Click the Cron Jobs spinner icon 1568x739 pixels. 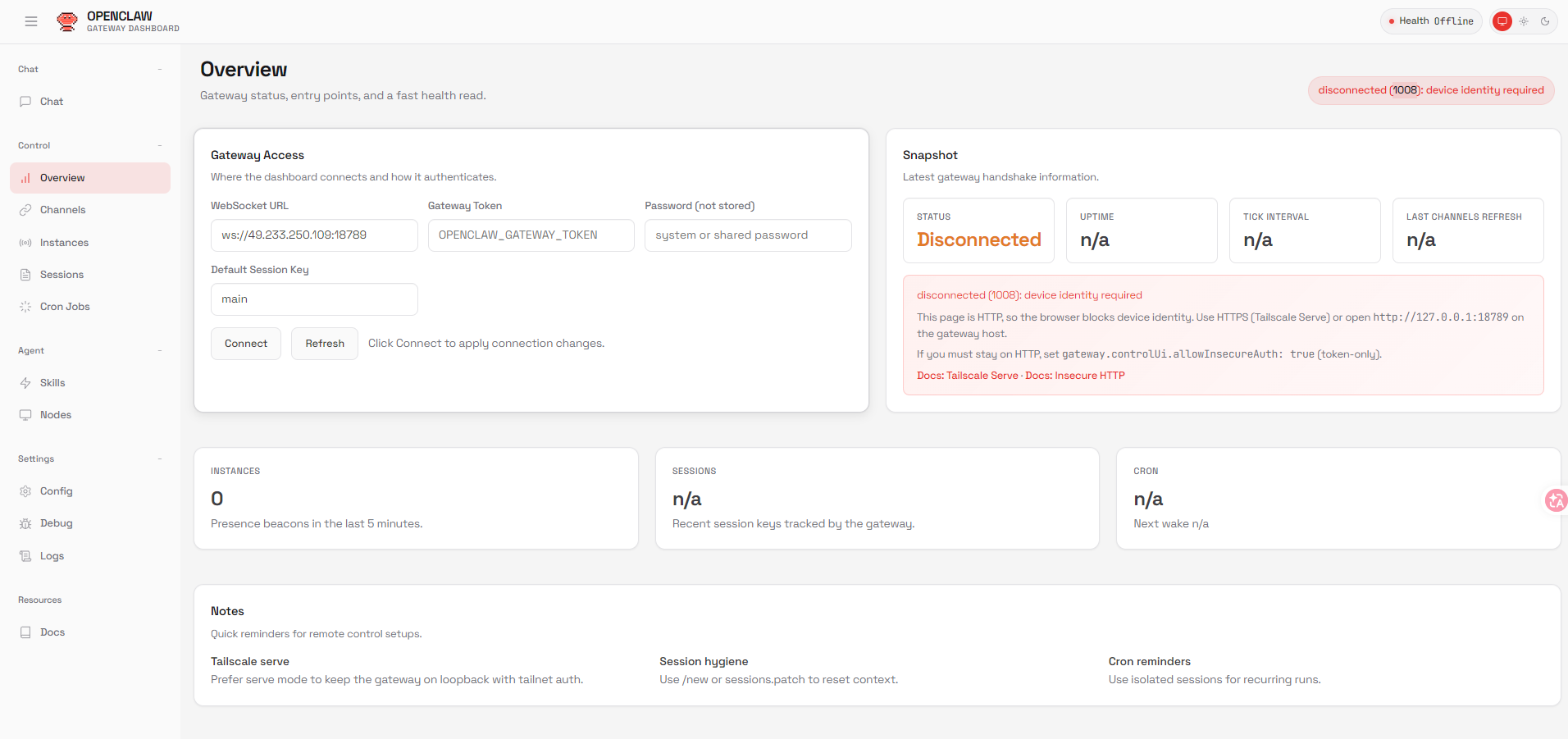(x=25, y=307)
